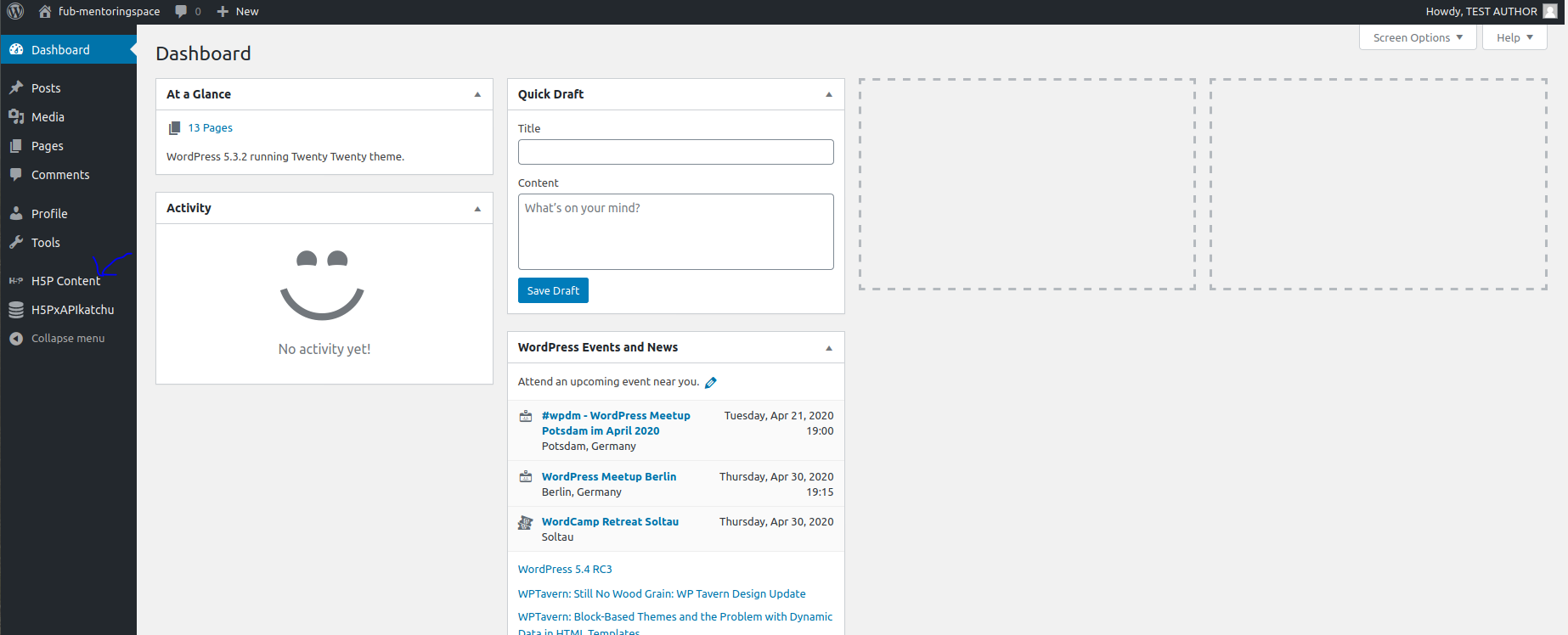The width and height of the screenshot is (1568, 635).
Task: Click the 'No activity yet!' text
Action: 324,349
